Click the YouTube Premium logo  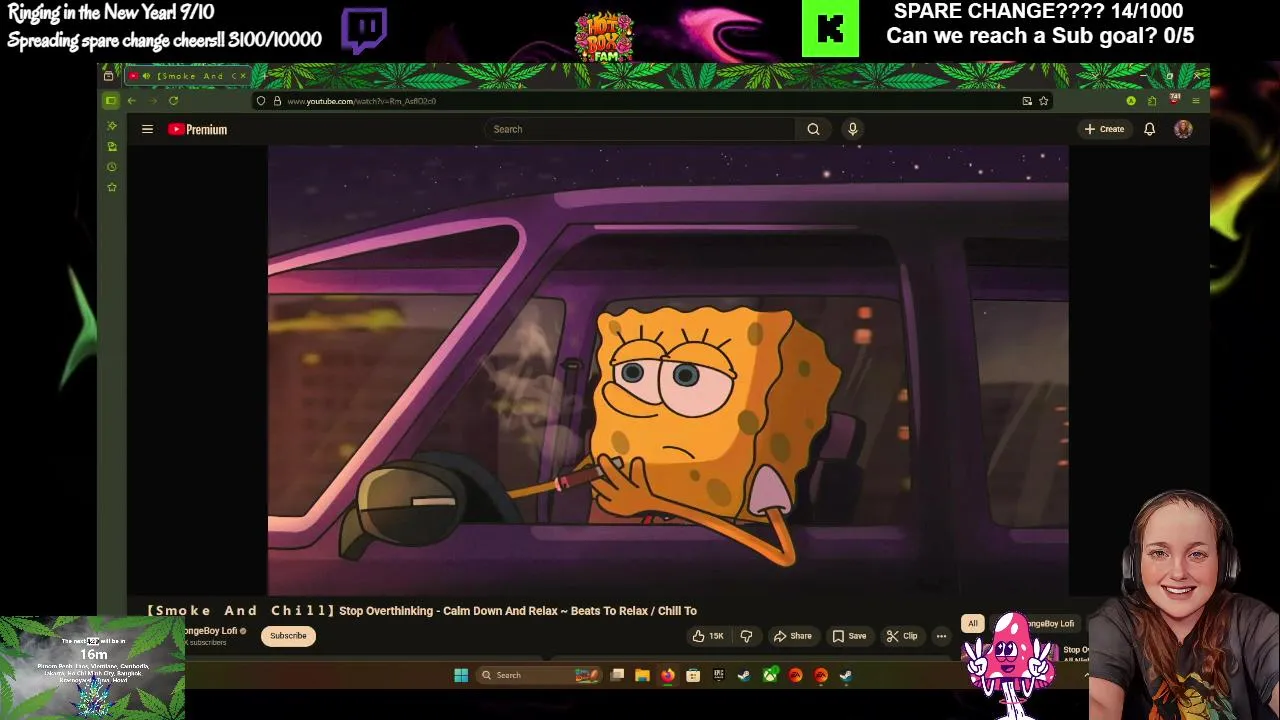197,129
